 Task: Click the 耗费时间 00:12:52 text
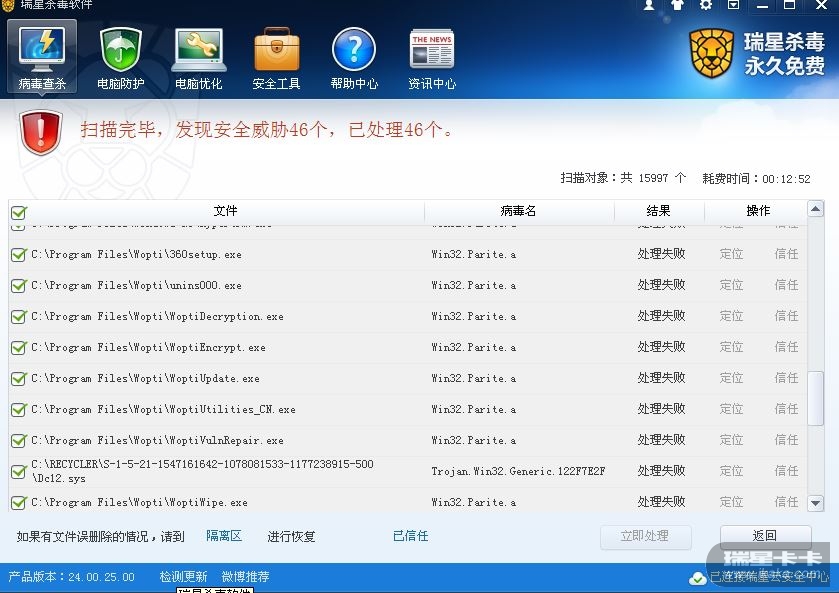coord(756,179)
